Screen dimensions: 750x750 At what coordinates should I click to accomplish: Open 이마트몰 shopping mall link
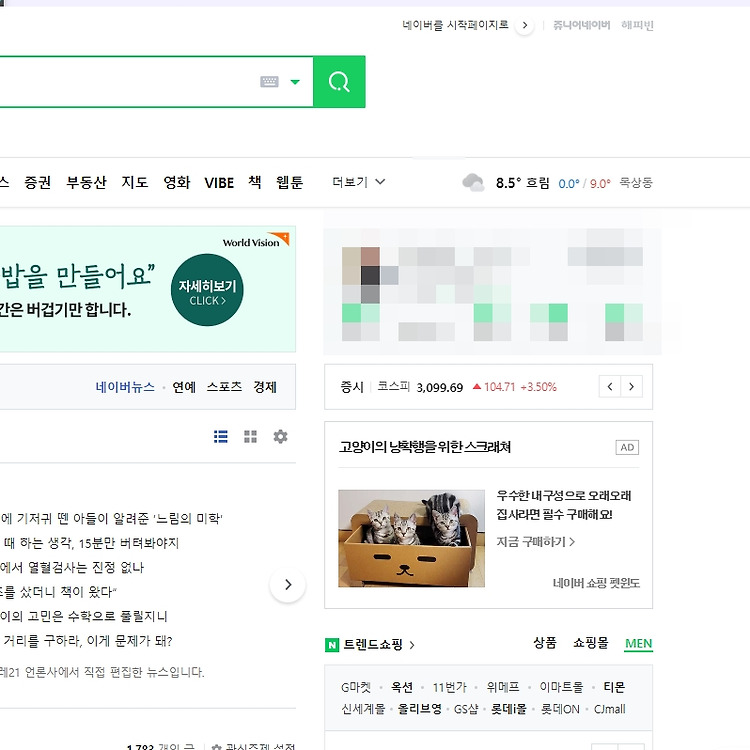coord(562,687)
